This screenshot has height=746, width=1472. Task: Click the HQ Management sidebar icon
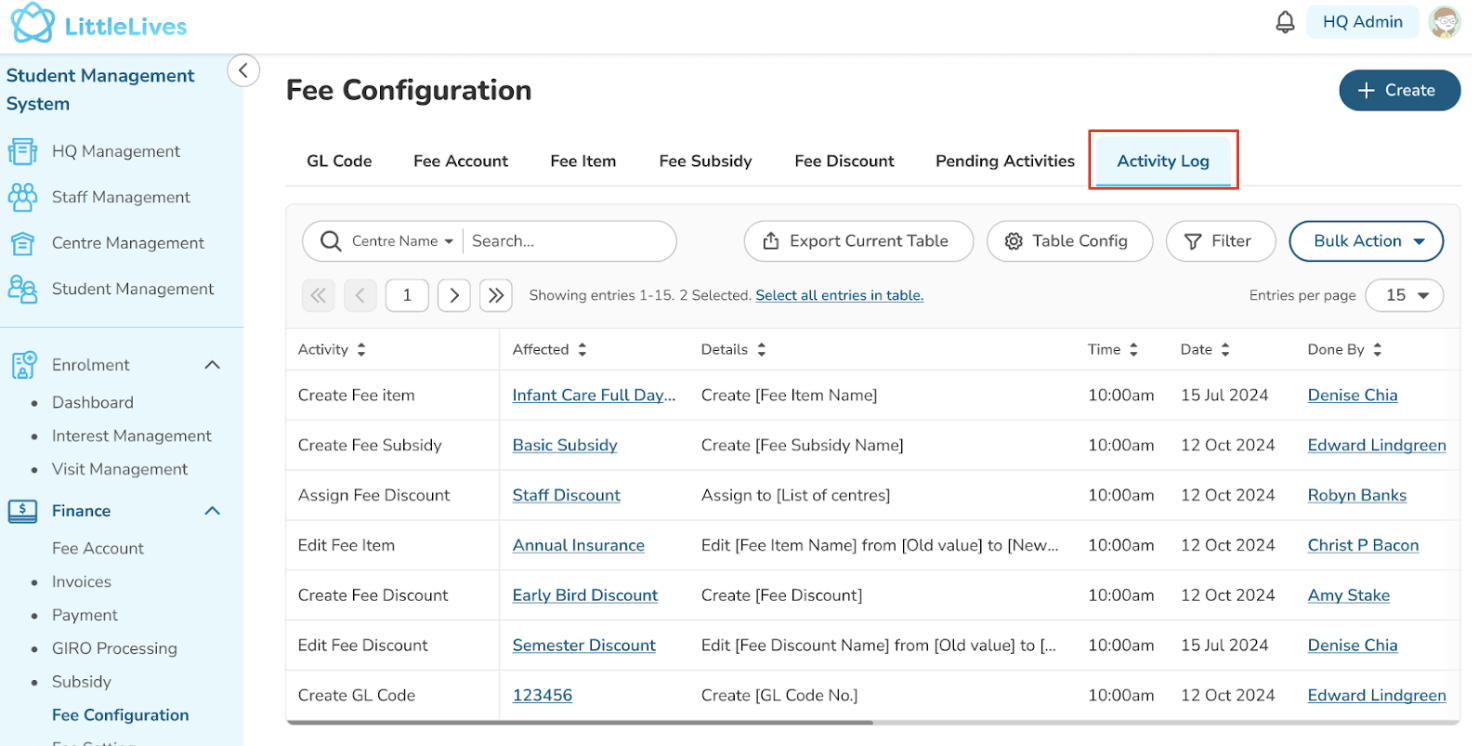(x=22, y=152)
